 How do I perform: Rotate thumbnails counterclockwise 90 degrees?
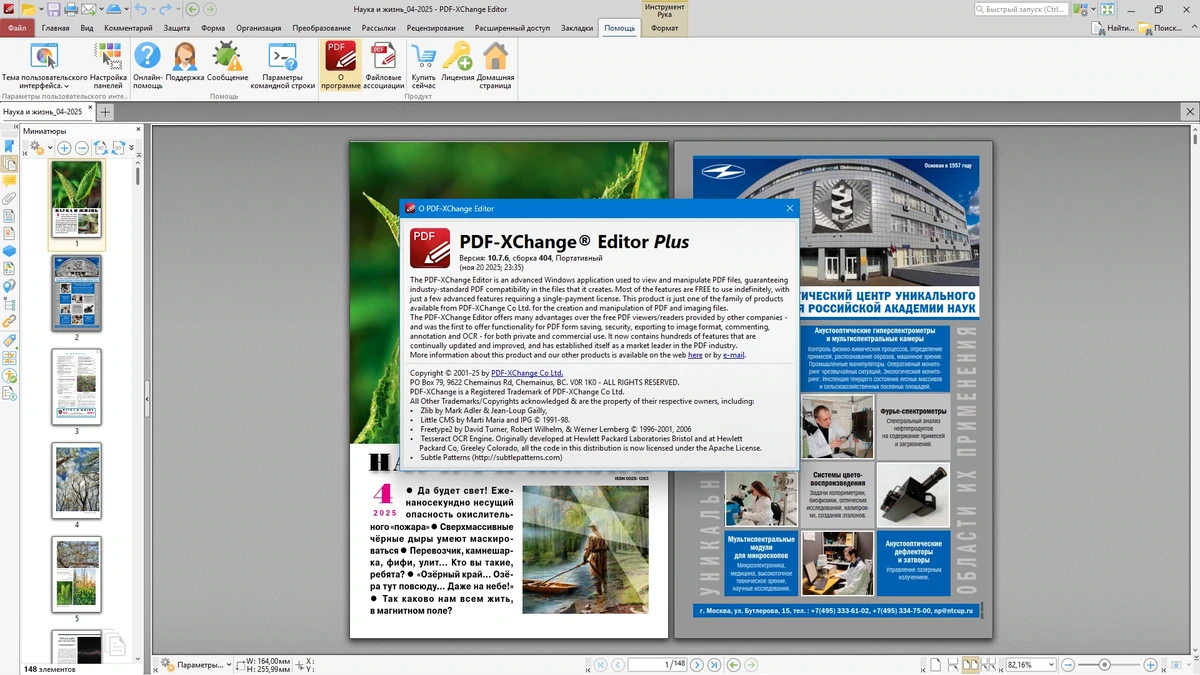coord(101,148)
